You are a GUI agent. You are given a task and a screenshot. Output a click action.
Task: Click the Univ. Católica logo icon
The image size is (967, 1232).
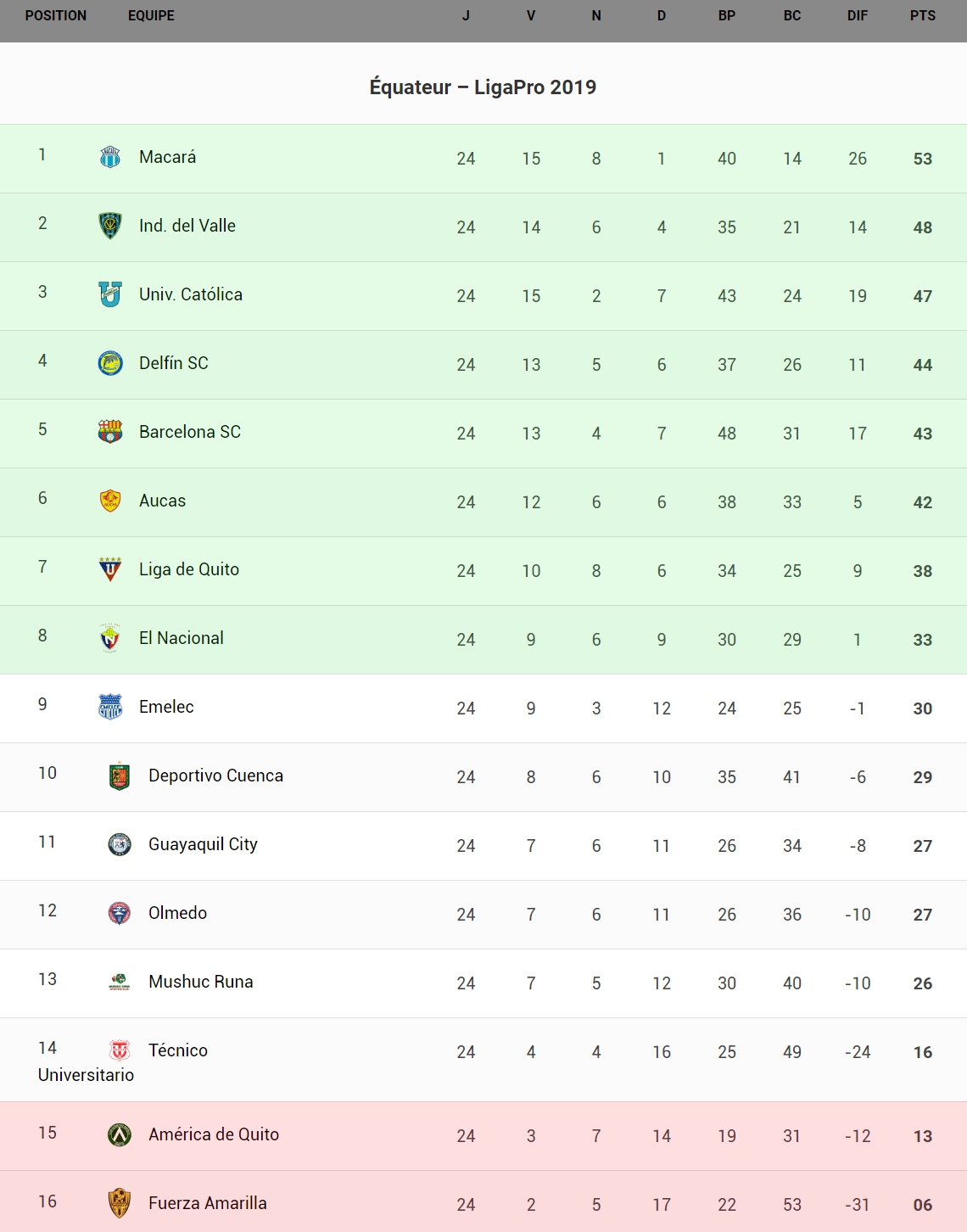pos(110,294)
